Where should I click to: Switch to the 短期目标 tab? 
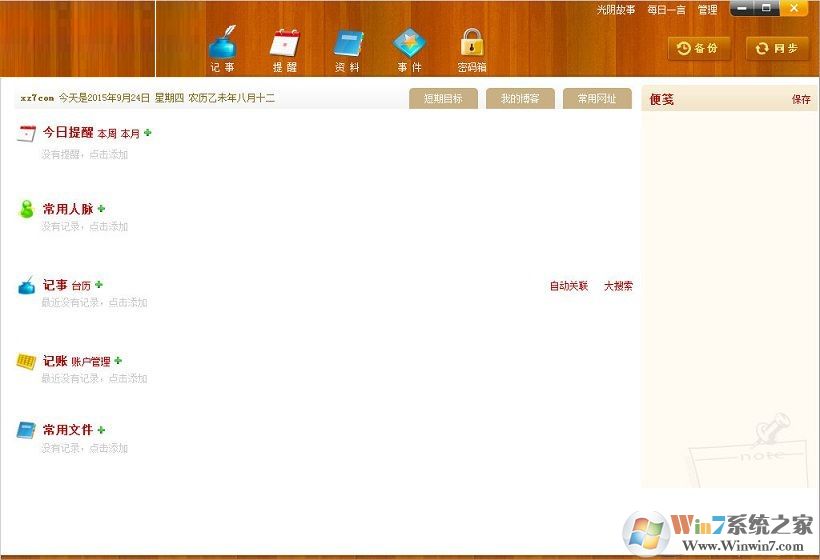[443, 98]
